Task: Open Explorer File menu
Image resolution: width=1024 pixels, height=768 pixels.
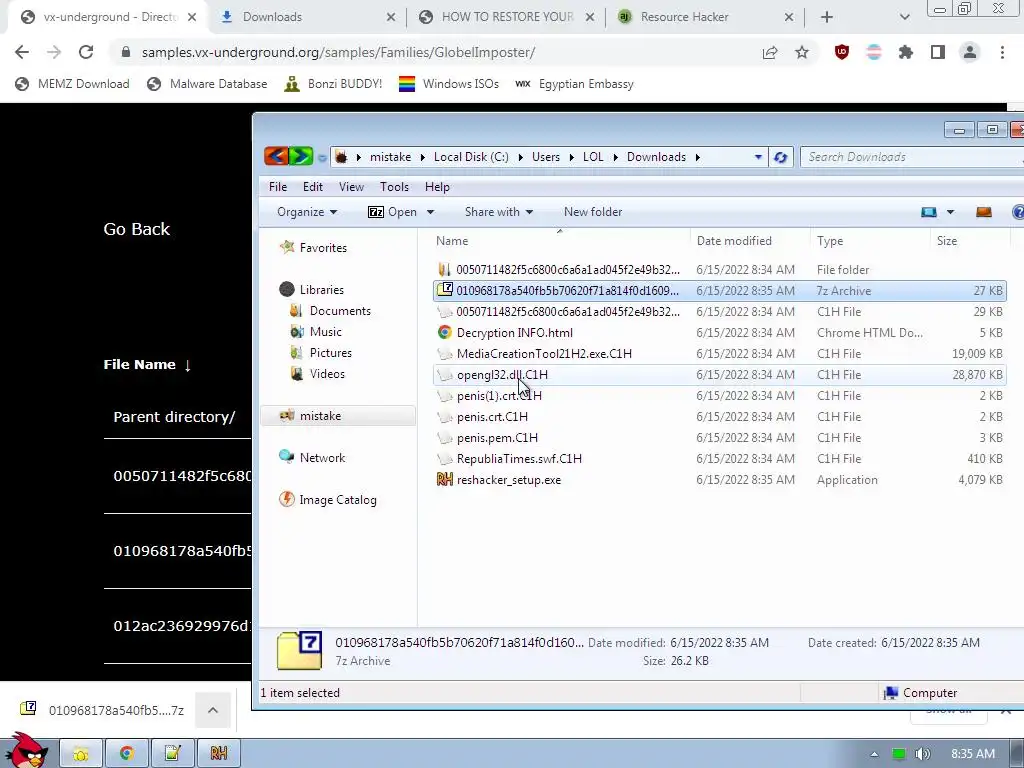Action: click(x=278, y=187)
